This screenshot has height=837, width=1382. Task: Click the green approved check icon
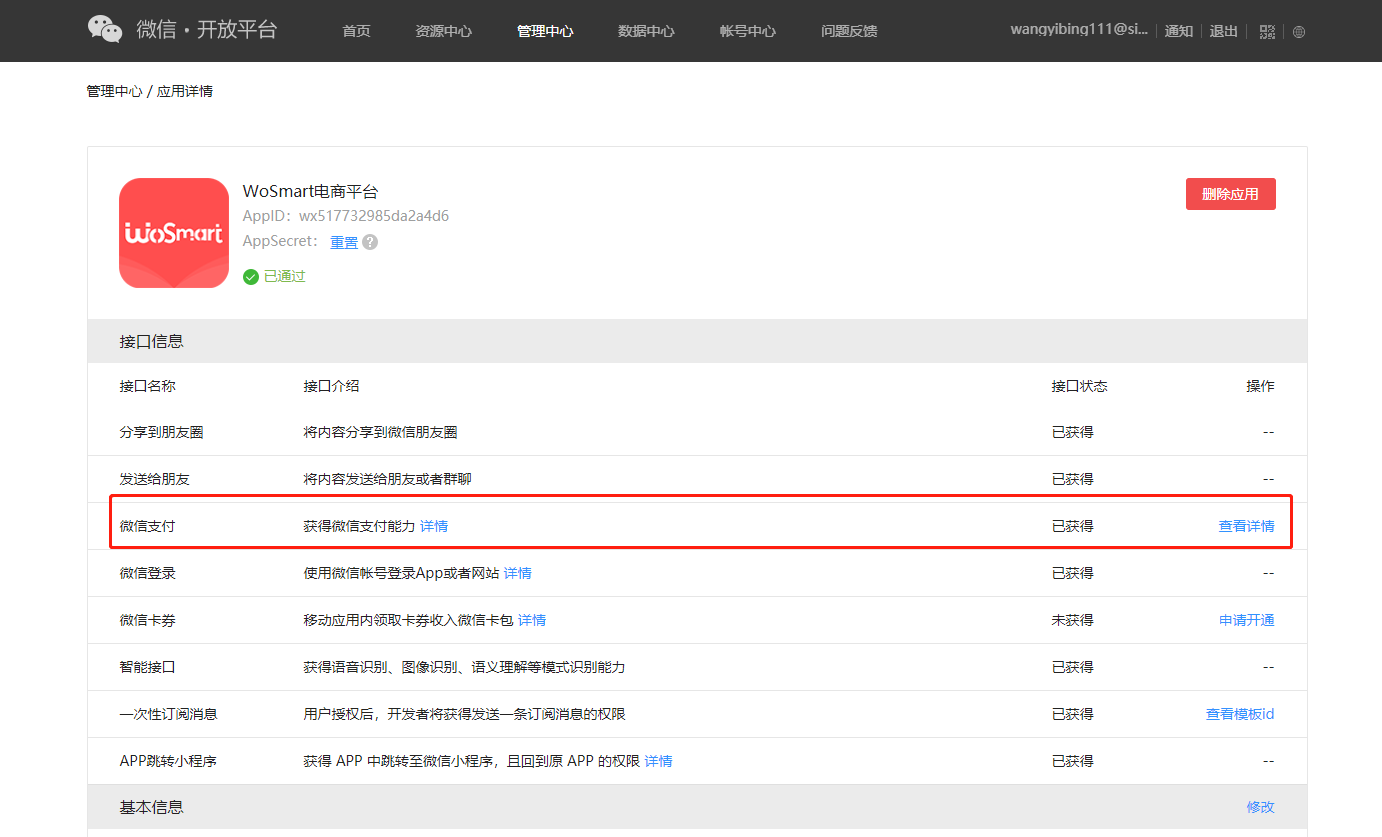[251, 276]
